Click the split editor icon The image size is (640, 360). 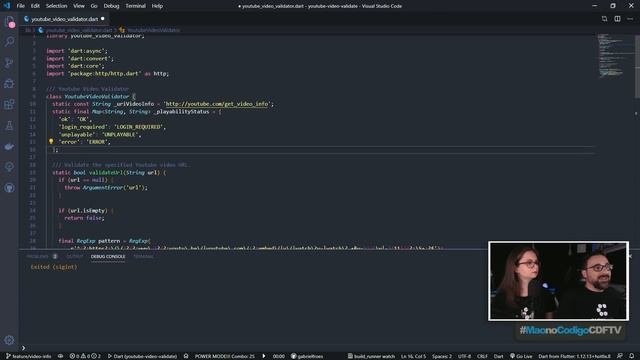(x=617, y=19)
